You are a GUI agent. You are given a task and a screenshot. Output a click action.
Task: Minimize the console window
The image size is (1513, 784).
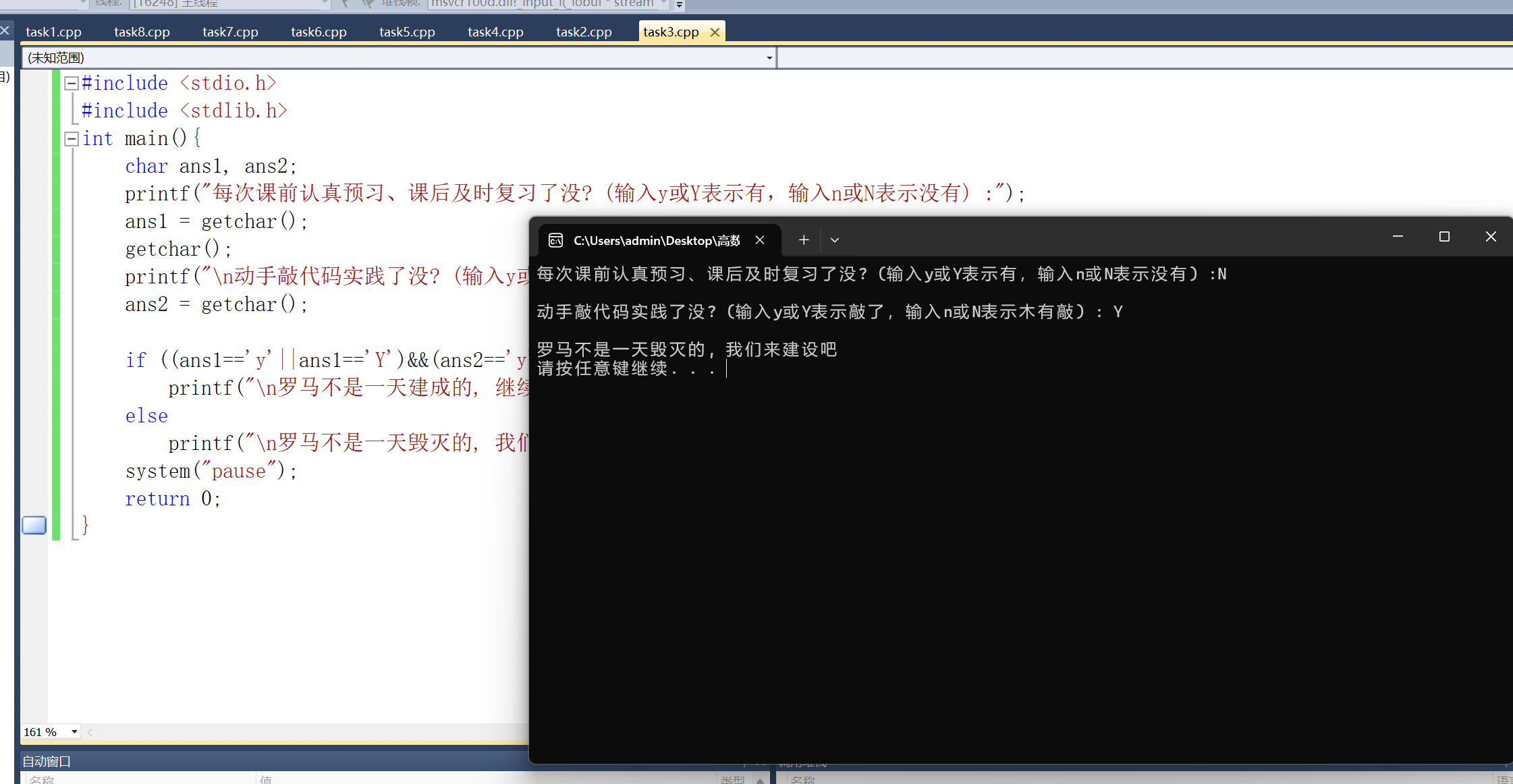click(1398, 237)
